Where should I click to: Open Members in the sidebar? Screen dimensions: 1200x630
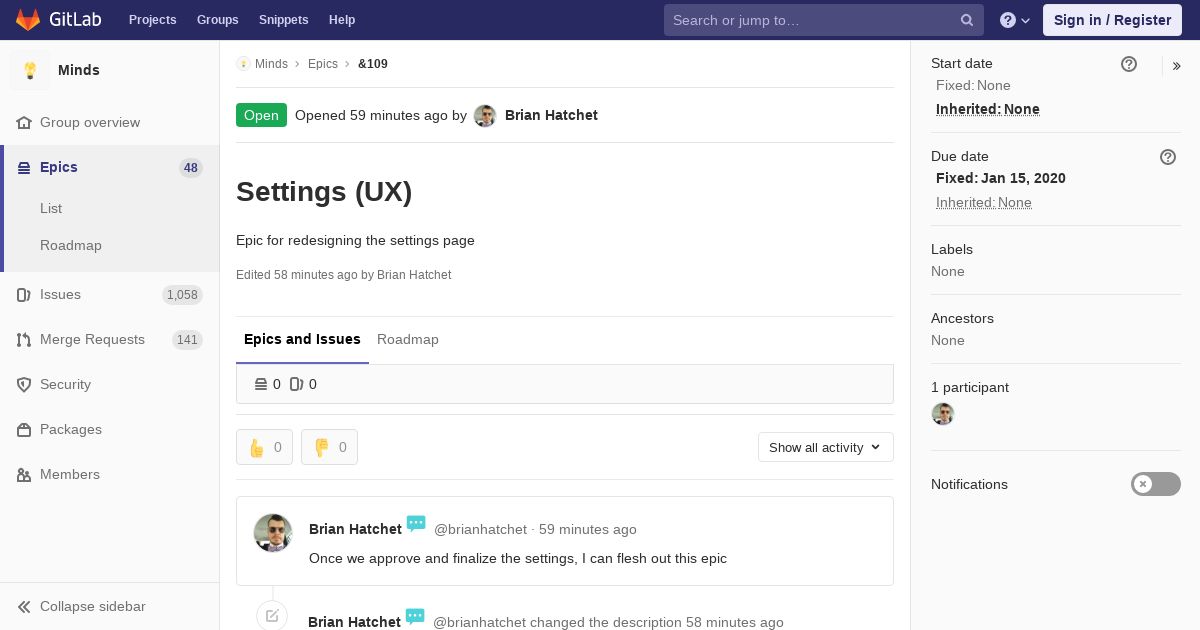pos(70,474)
